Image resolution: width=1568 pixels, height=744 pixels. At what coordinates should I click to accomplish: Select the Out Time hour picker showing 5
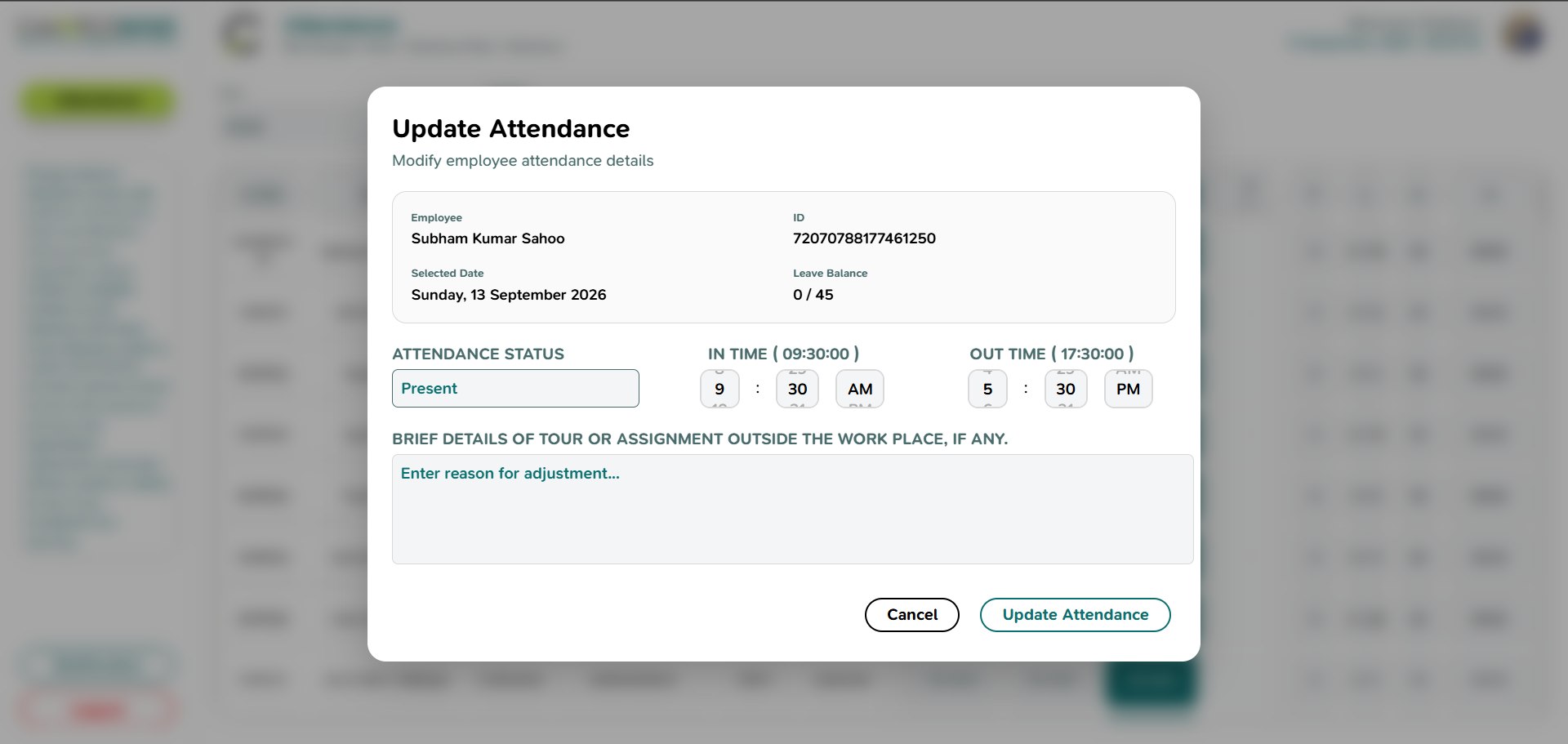pyautogui.click(x=987, y=389)
